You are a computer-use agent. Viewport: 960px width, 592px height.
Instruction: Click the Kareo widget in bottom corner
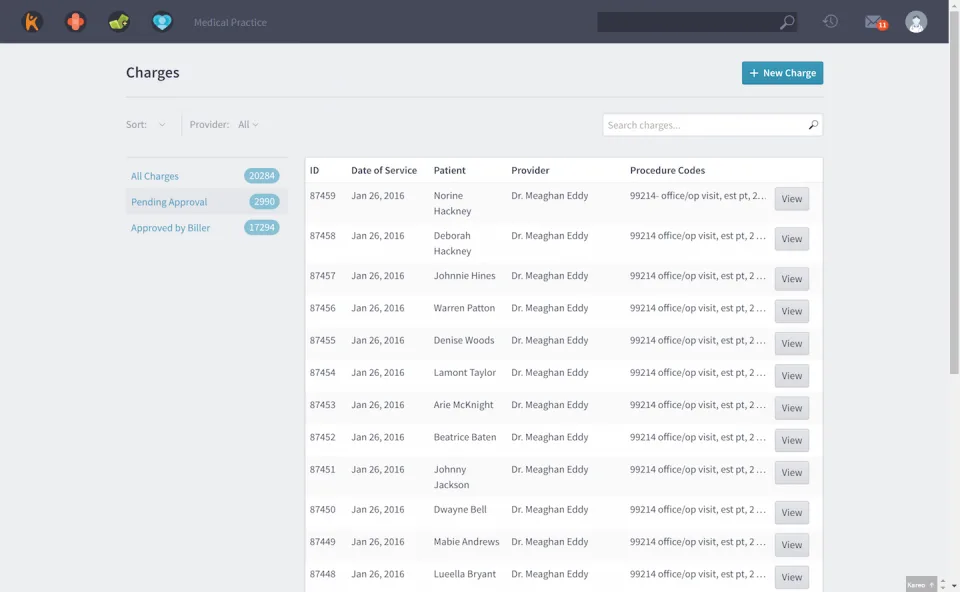click(x=921, y=585)
